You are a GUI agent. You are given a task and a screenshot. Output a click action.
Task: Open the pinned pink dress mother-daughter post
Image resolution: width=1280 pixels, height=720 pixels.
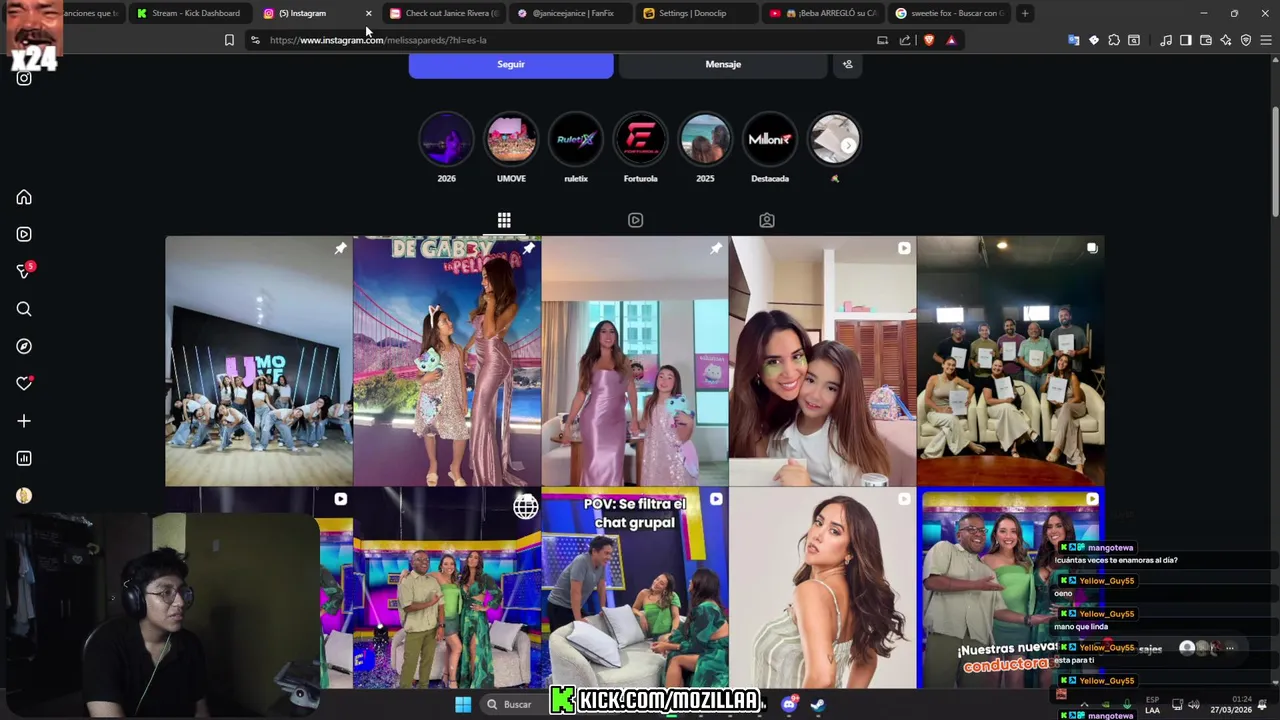click(635, 361)
